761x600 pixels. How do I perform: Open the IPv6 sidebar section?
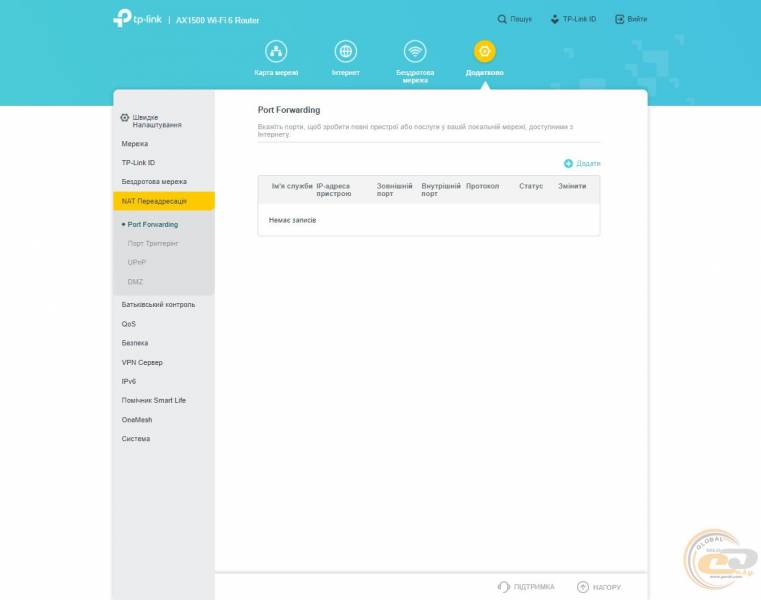[x=129, y=381]
